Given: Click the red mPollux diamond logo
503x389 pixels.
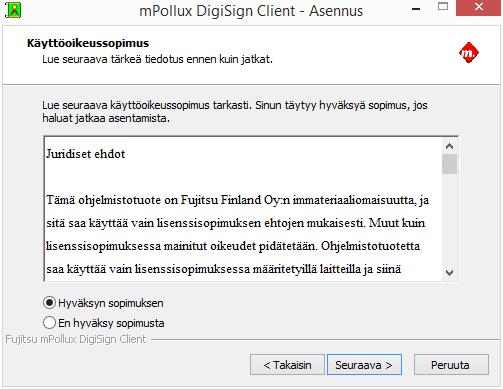Looking at the screenshot, I should pos(469,53).
